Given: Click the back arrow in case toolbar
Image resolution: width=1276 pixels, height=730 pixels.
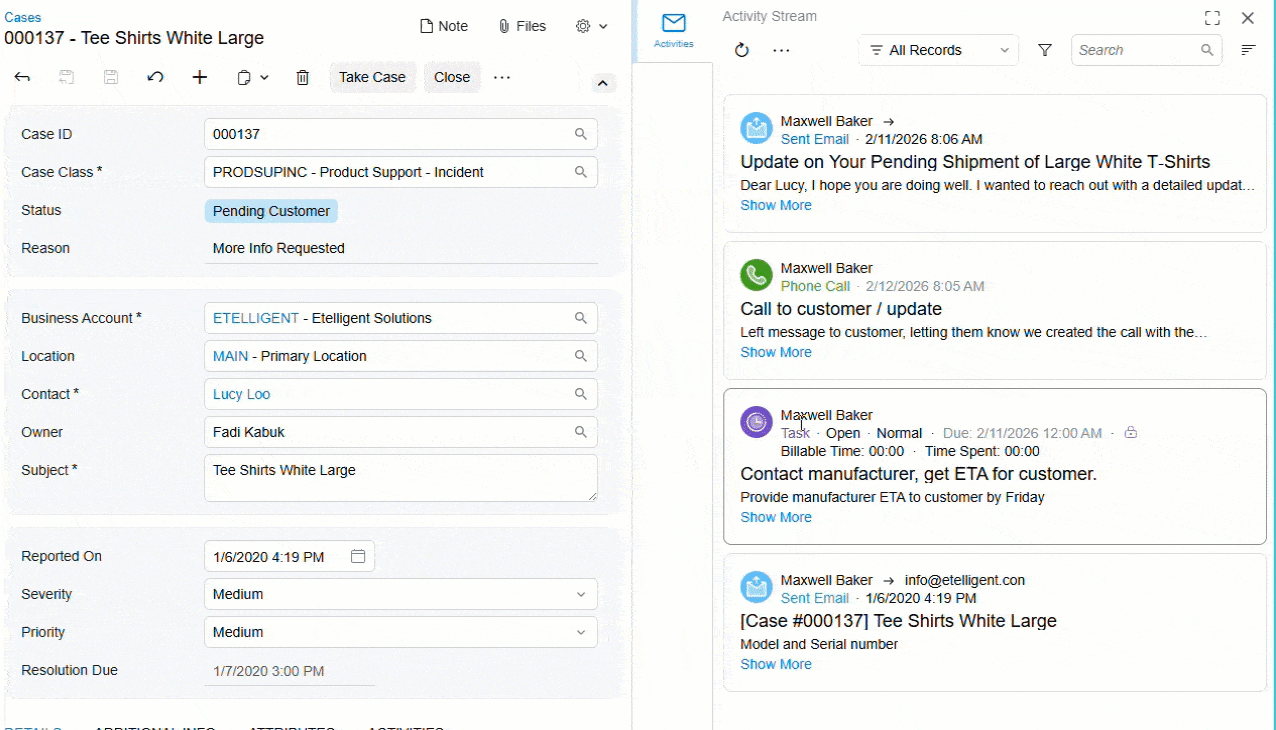Looking at the screenshot, I should 22,77.
